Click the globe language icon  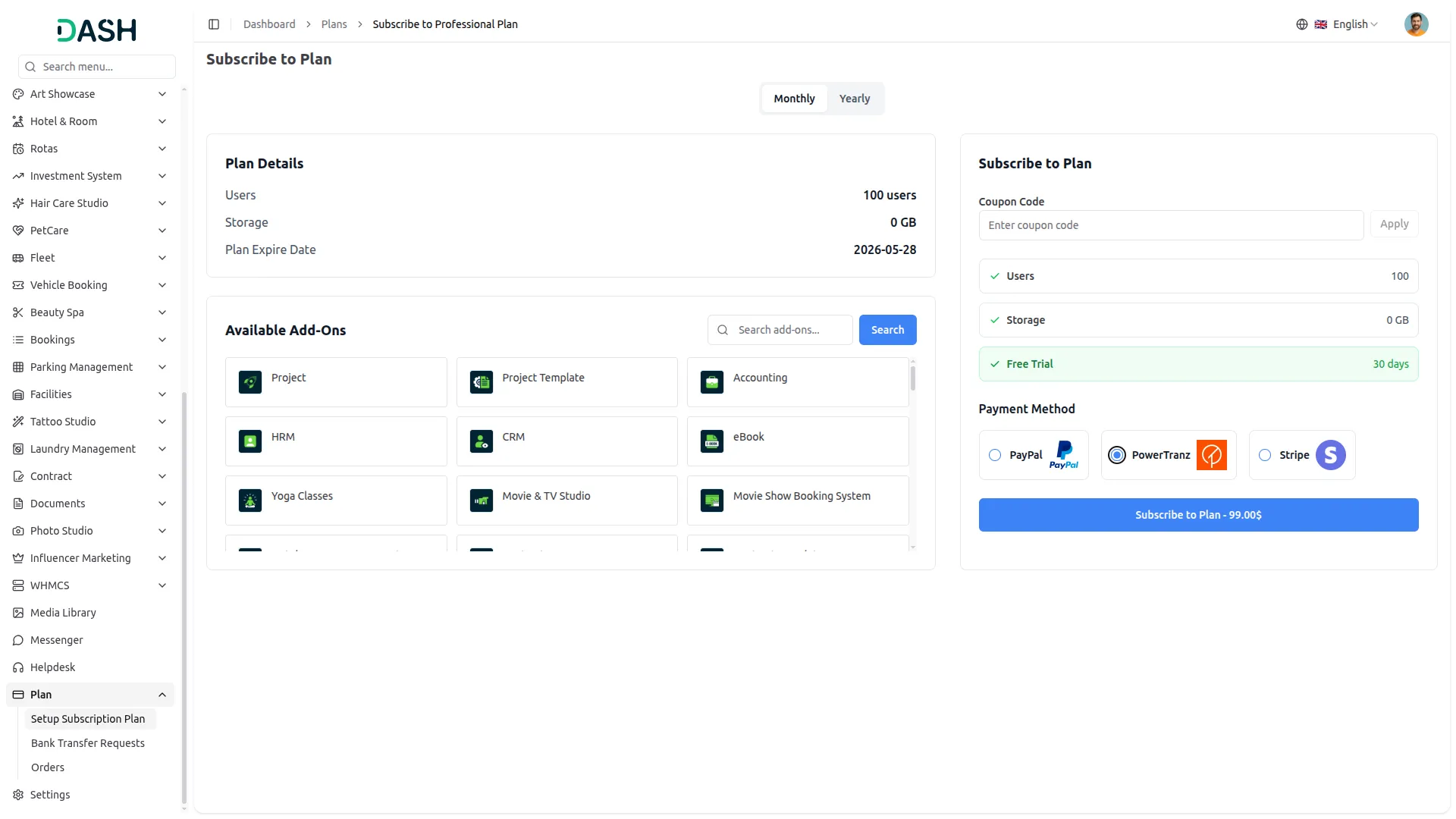tap(1302, 24)
